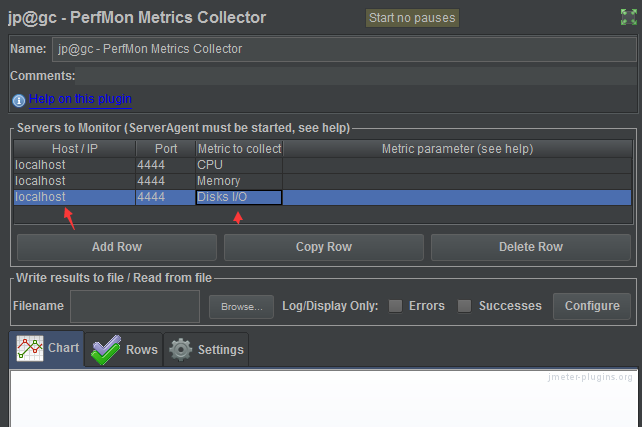Switch to the Rows tab

(124, 350)
